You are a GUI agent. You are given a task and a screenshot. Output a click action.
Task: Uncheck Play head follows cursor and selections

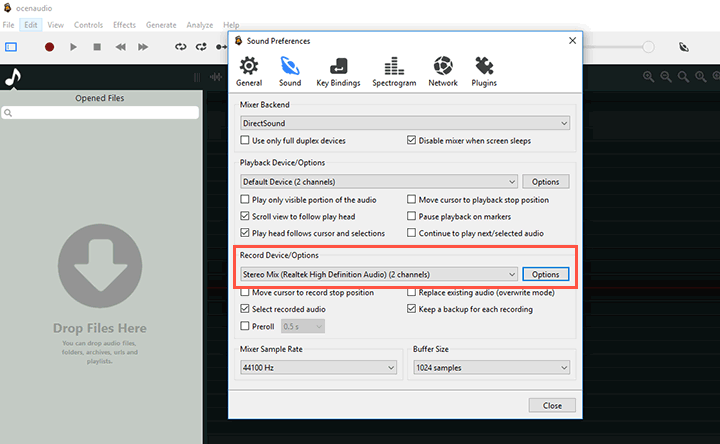tap(245, 233)
